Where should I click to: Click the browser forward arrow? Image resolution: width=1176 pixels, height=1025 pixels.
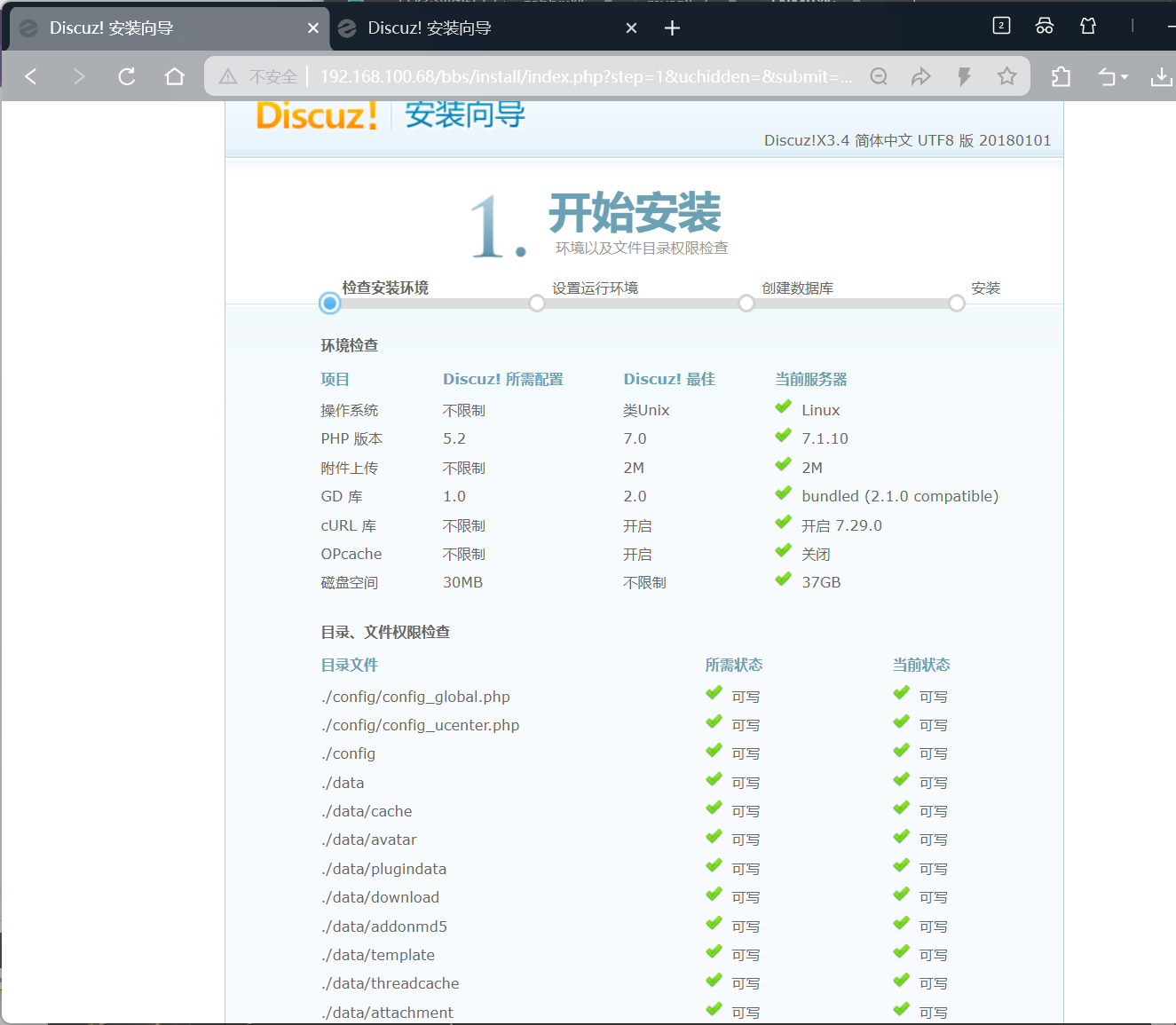point(79,76)
